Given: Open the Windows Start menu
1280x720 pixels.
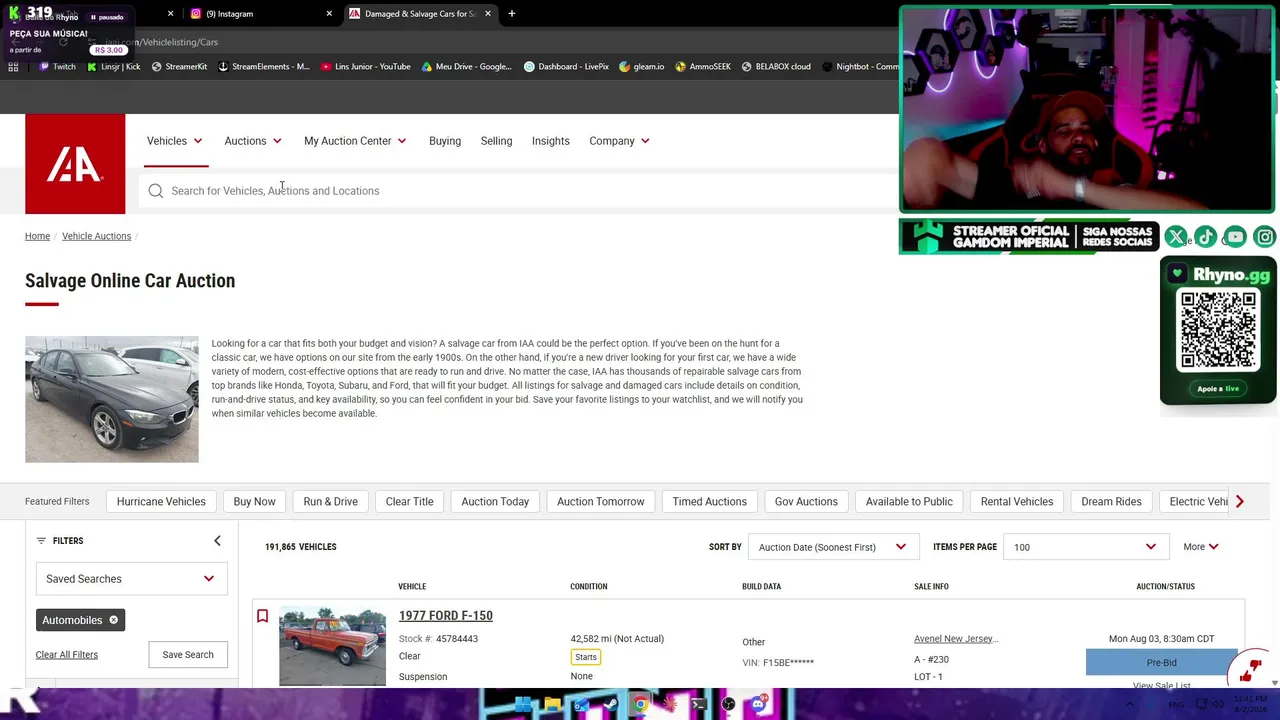Looking at the screenshot, I should click(523, 705).
